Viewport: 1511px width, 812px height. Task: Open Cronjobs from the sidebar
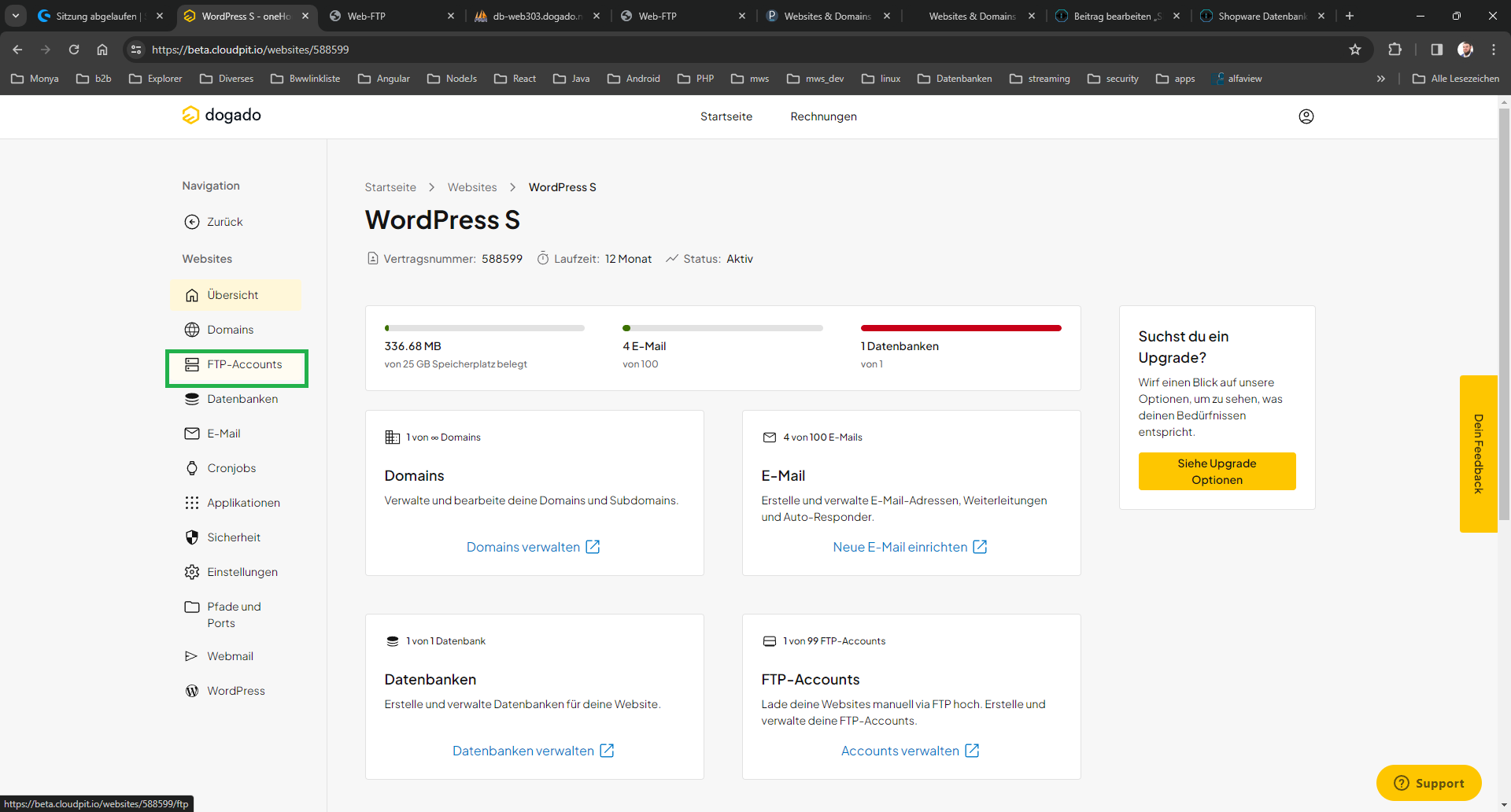(231, 468)
